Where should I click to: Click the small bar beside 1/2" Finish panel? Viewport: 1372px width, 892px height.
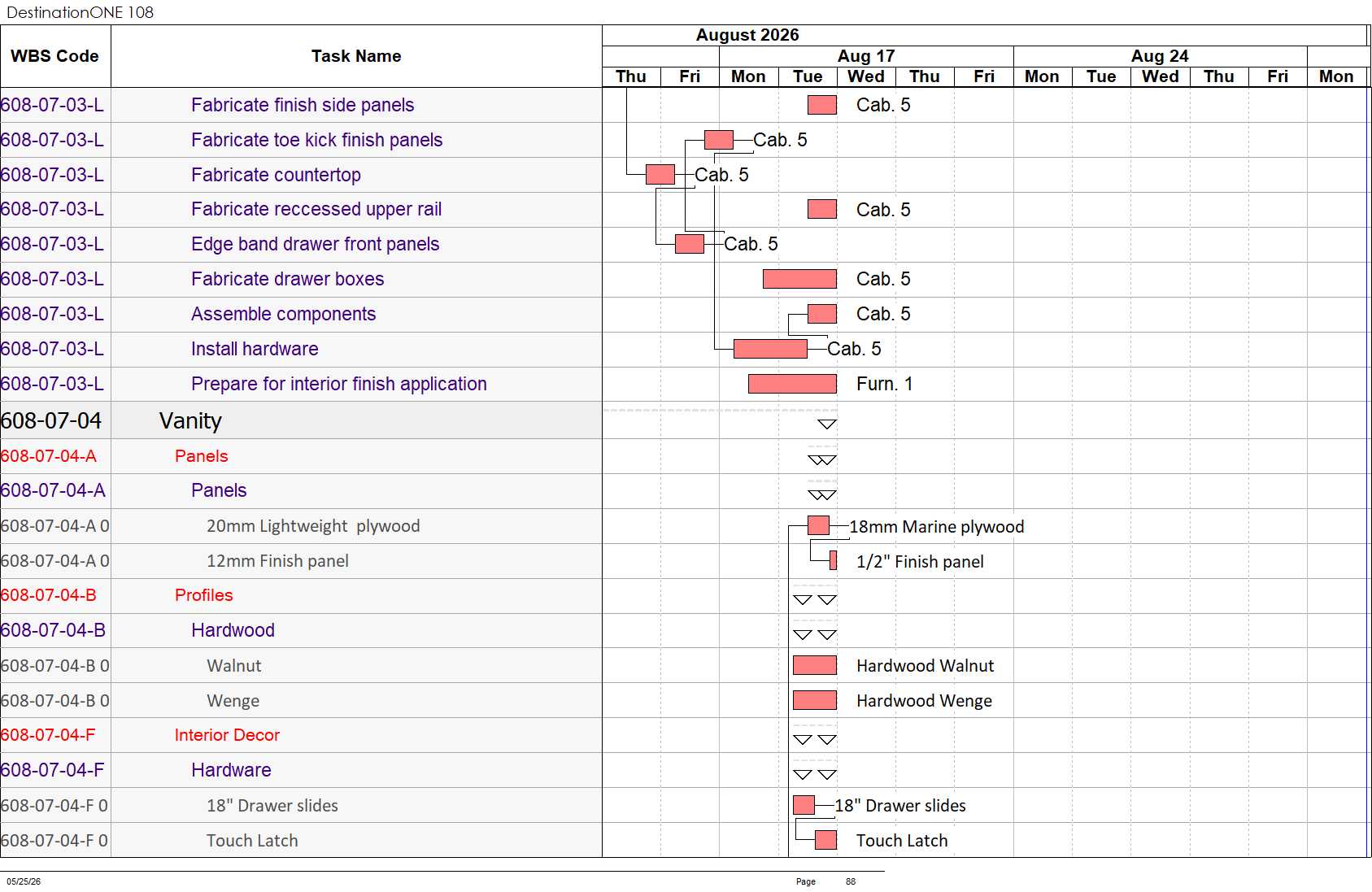[833, 560]
